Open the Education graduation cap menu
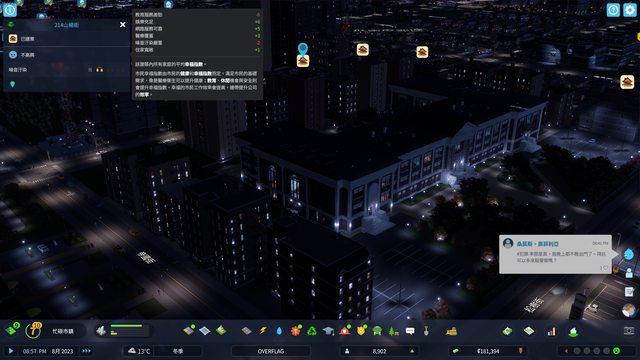 pos(328,331)
